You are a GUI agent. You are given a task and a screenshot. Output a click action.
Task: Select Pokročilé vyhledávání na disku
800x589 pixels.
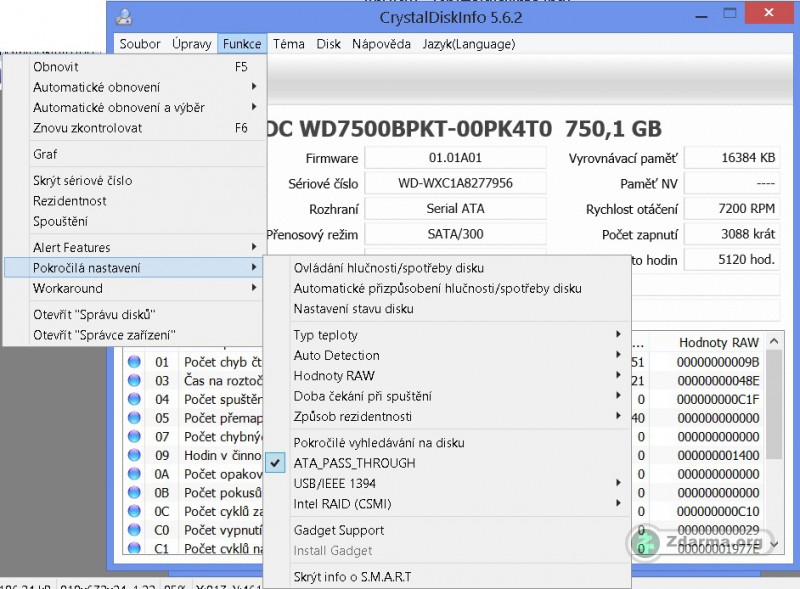[x=446, y=443]
